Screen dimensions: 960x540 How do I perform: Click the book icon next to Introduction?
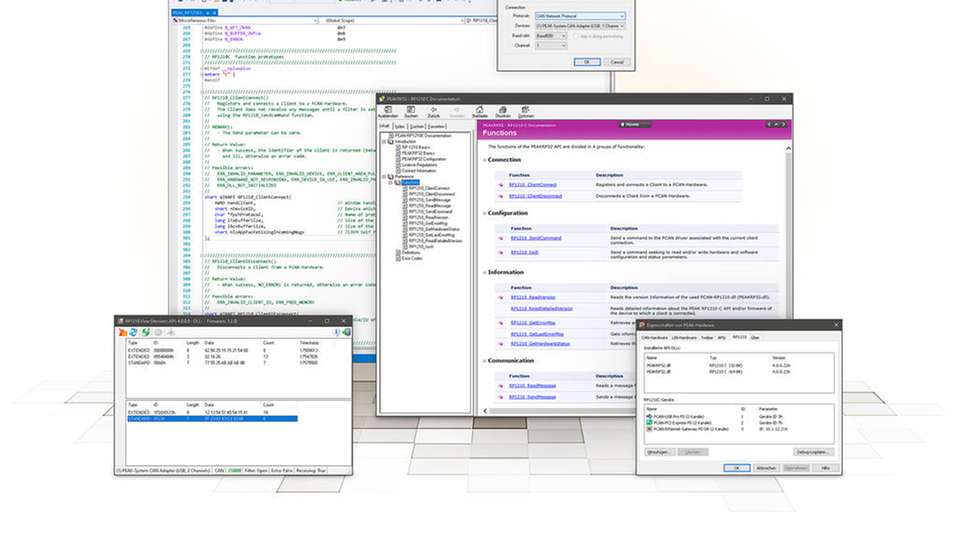[391, 141]
